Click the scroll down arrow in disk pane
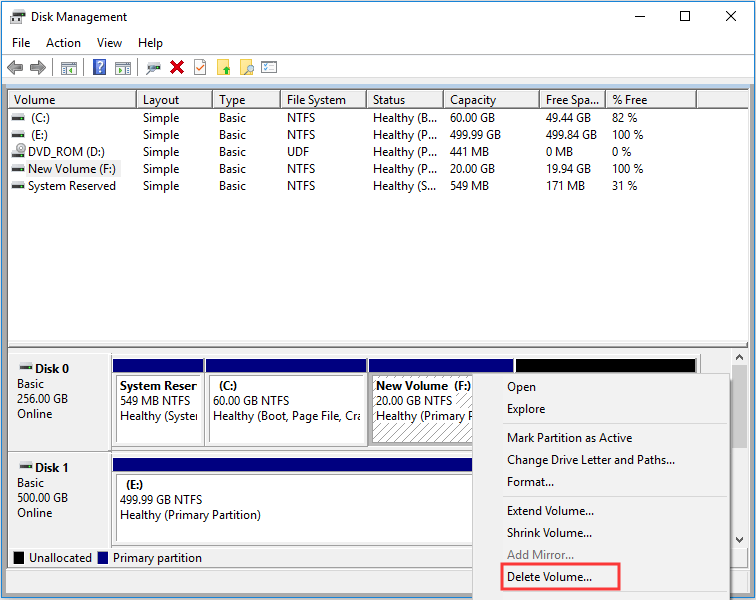Screen dimensions: 756x600 point(739,540)
